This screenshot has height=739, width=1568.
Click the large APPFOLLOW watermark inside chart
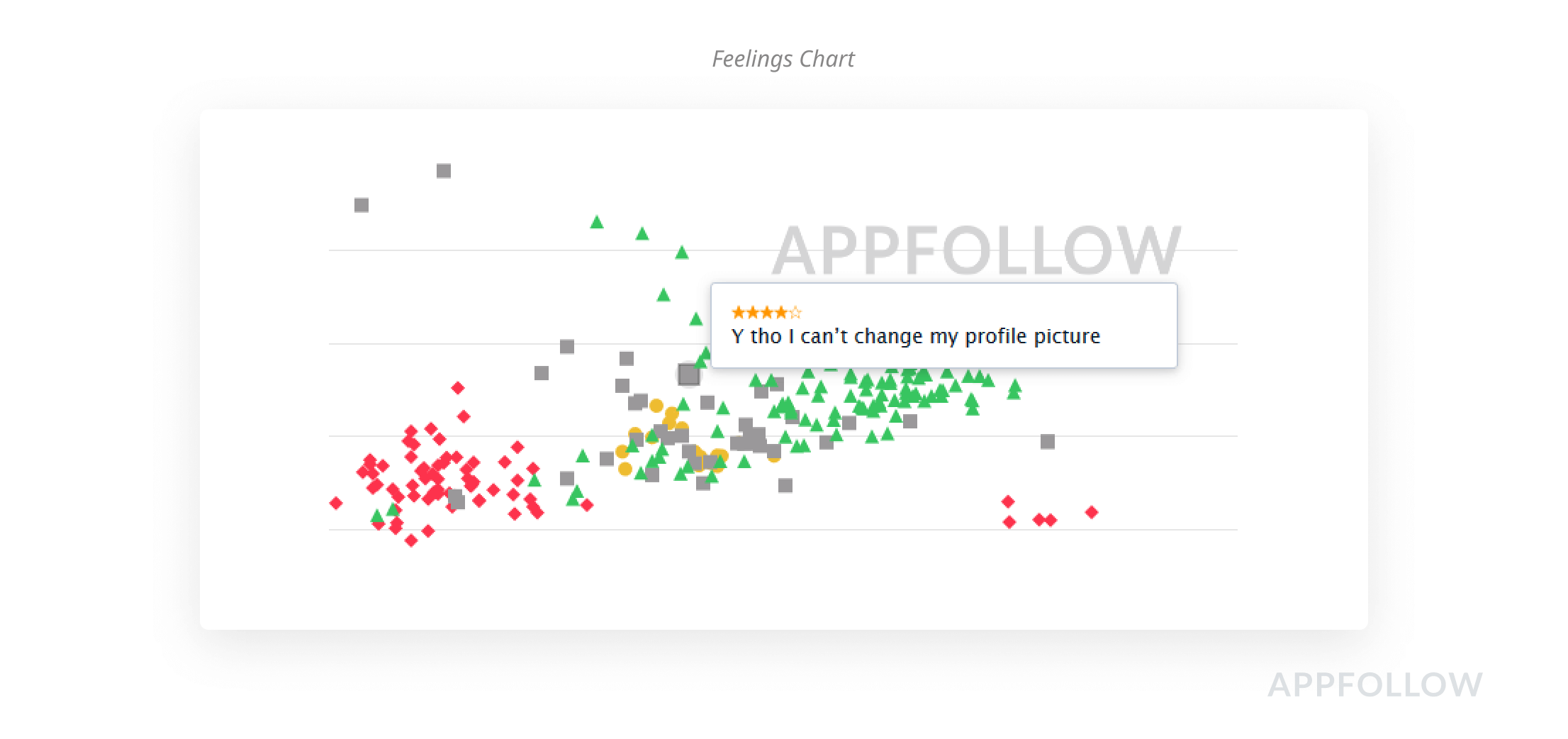[x=976, y=250]
